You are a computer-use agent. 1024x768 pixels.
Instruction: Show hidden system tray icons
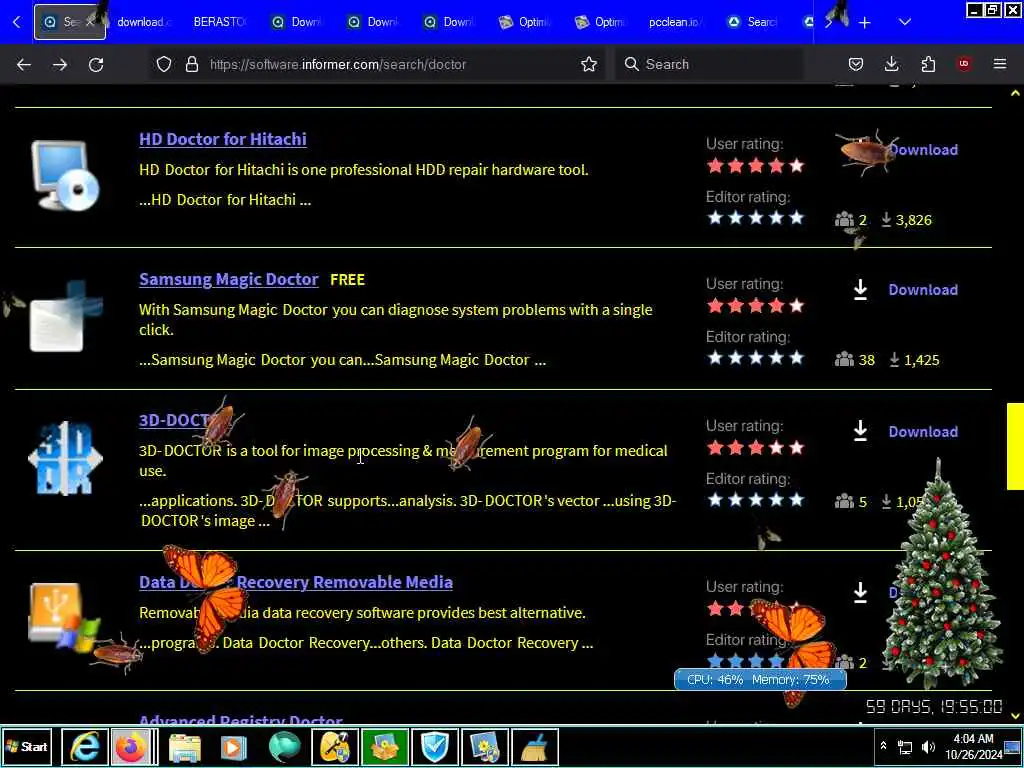click(x=883, y=746)
